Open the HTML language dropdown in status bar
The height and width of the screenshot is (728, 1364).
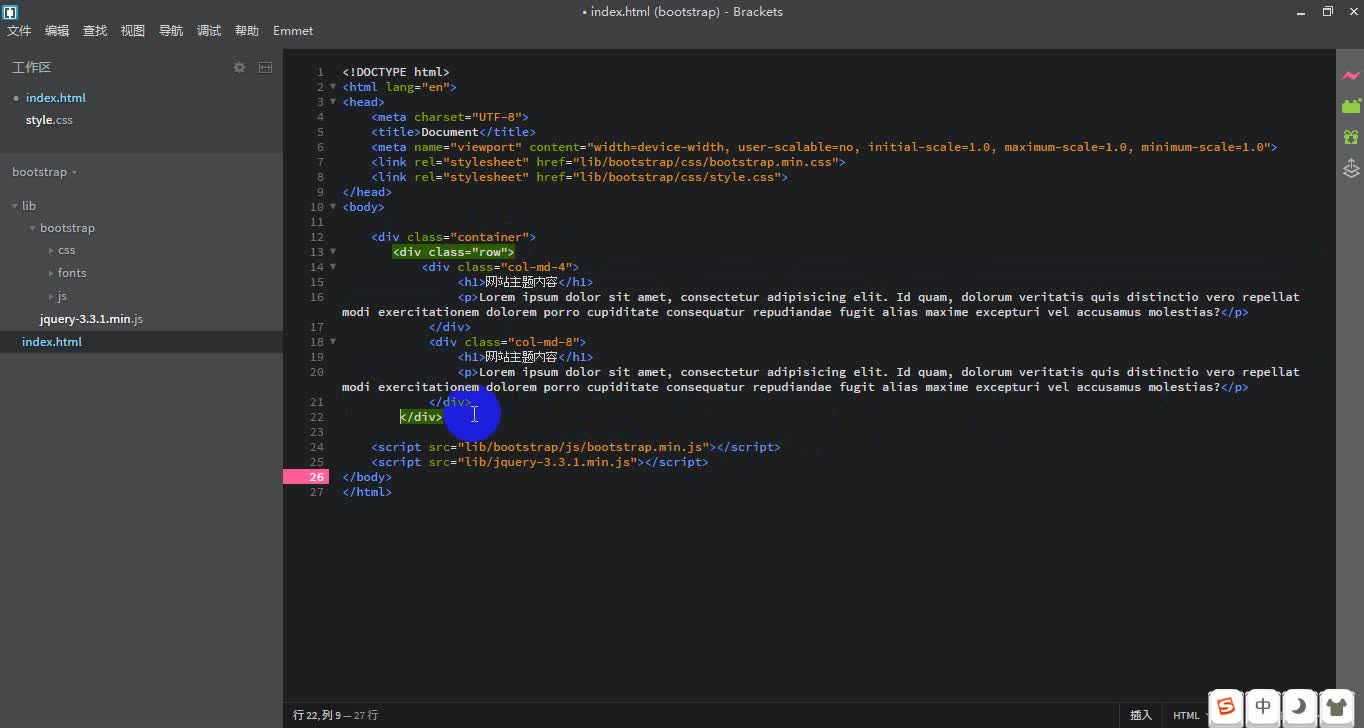(x=1186, y=715)
